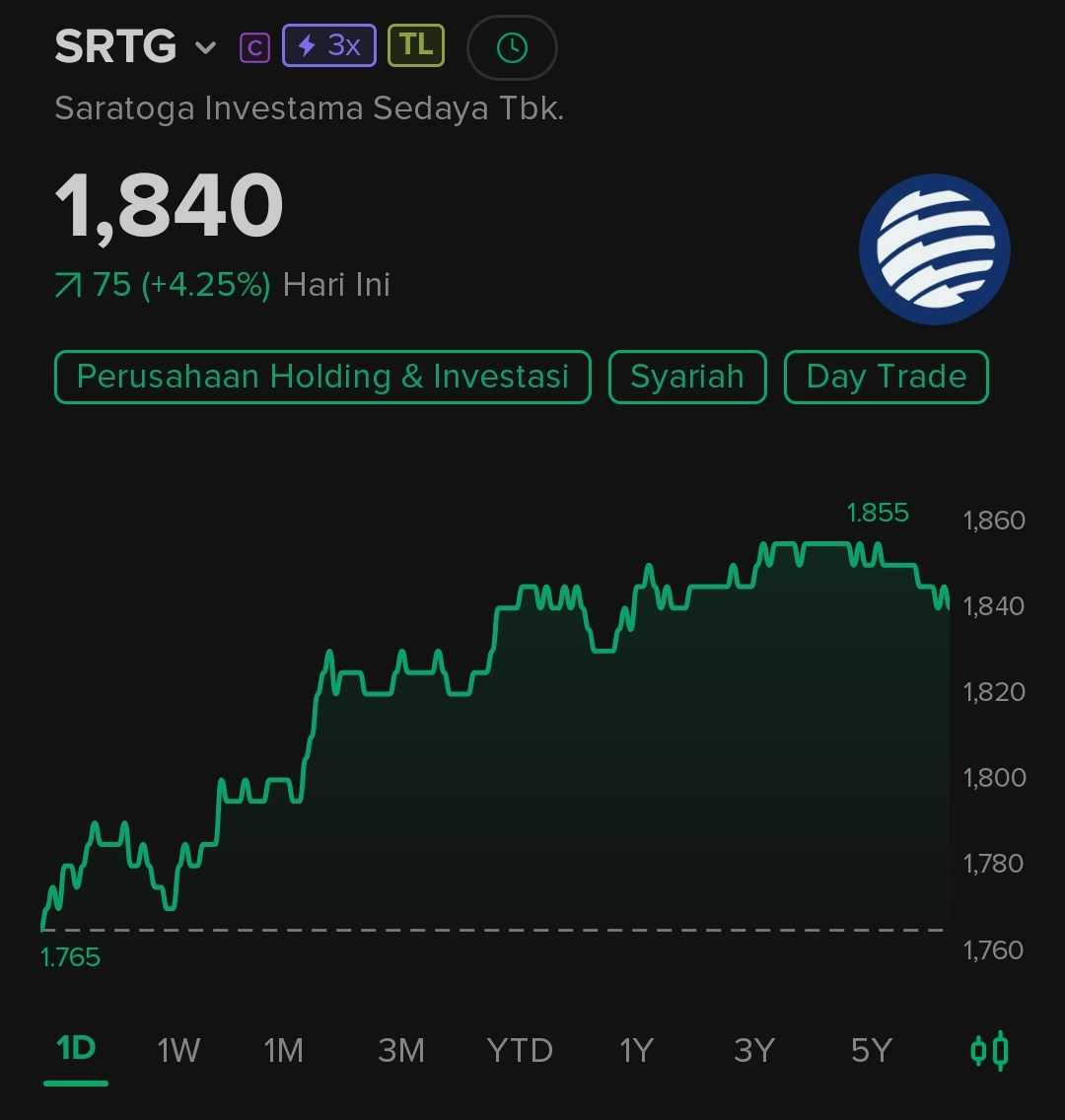Screen dimensions: 1065x1120
Task: Tap the Saratoga company logo
Action: pyautogui.click(x=934, y=249)
